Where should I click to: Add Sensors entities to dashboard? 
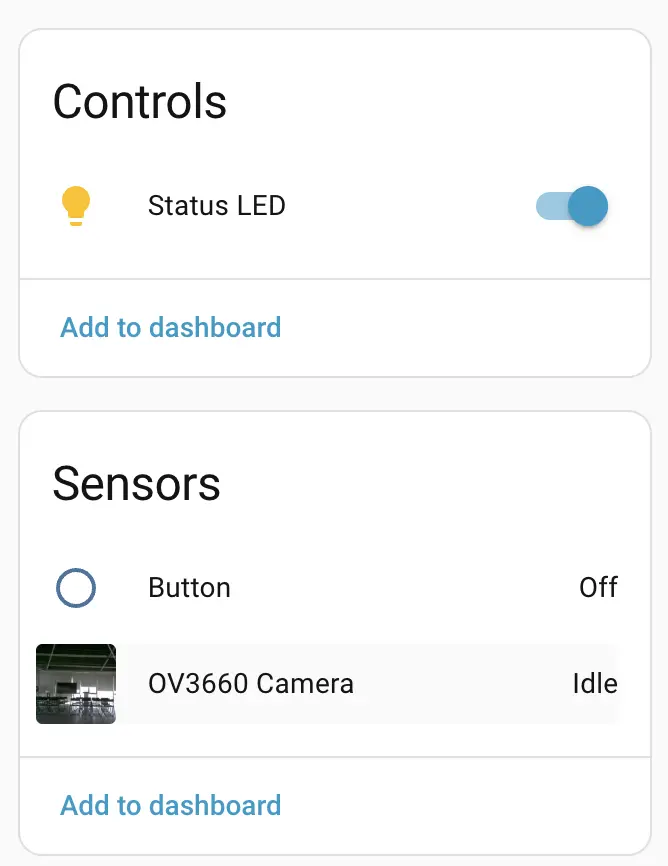point(171,805)
